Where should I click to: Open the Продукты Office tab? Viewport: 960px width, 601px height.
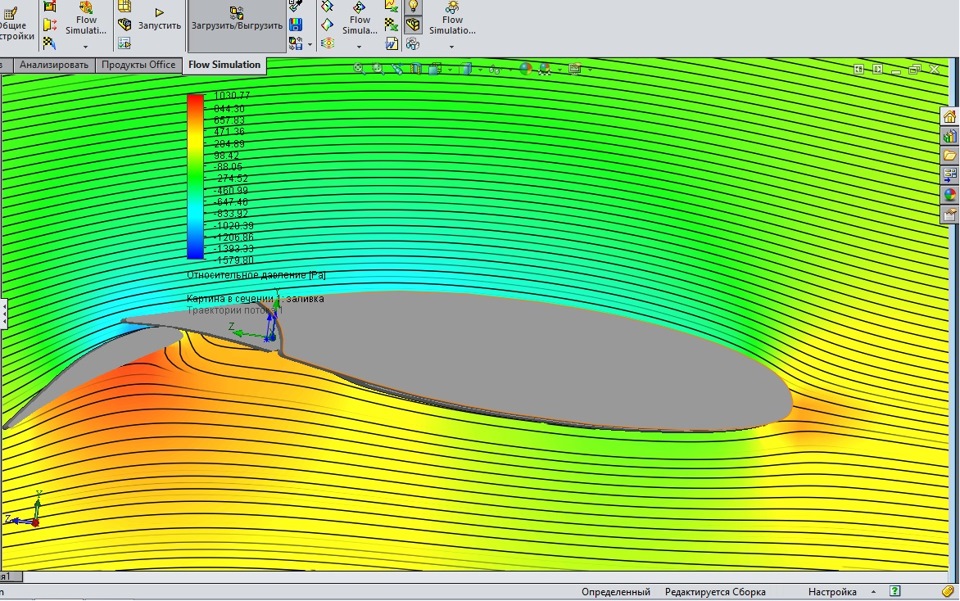click(x=138, y=65)
